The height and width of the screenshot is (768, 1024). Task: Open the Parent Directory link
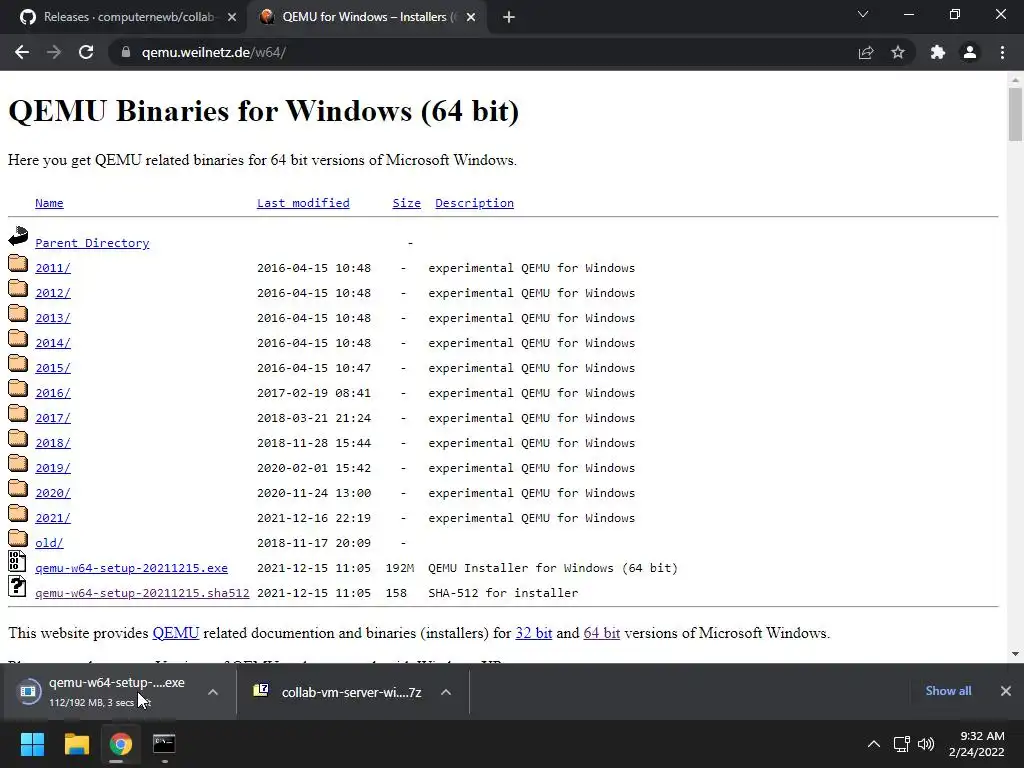click(x=92, y=243)
